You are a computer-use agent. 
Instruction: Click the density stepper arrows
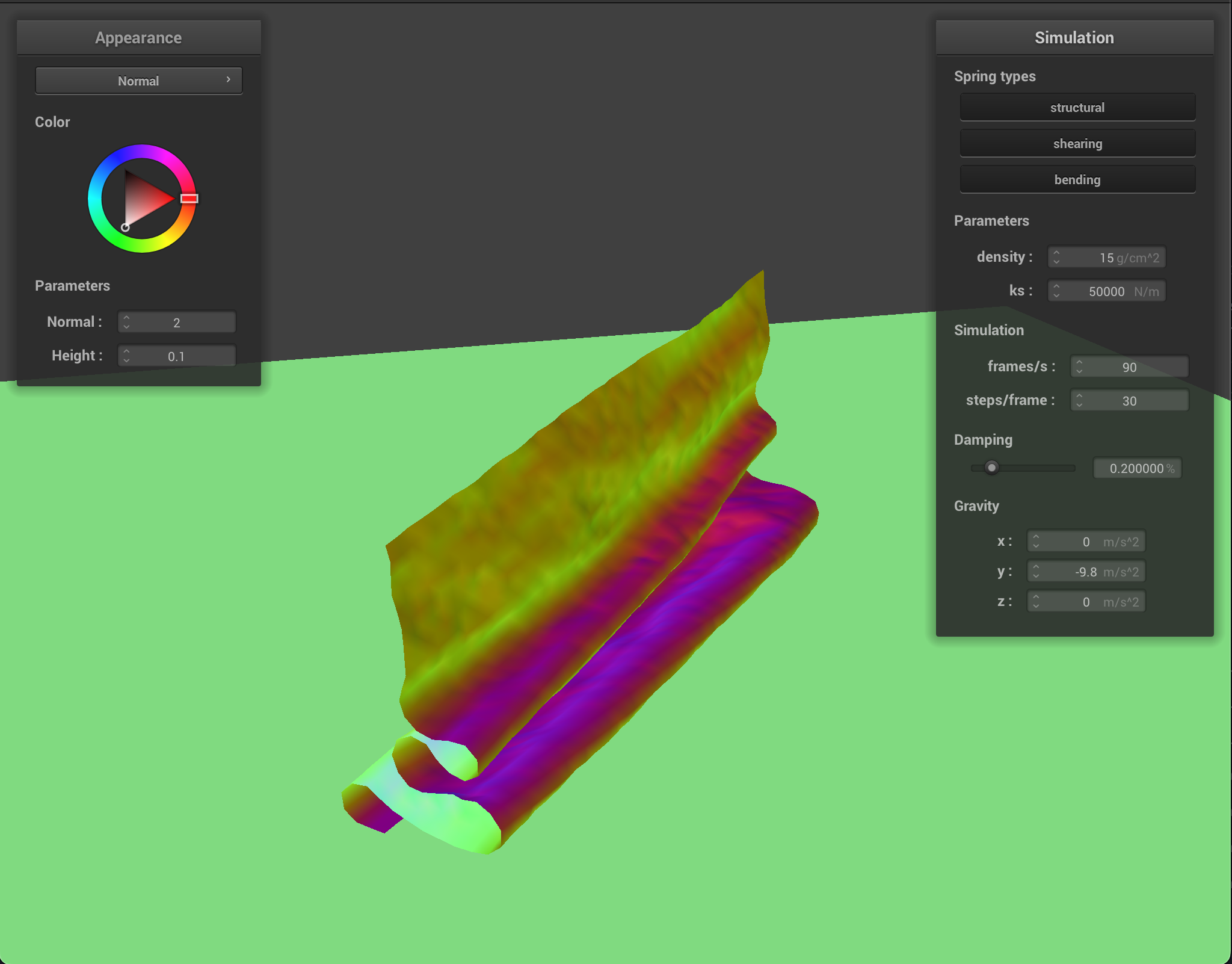click(1057, 258)
